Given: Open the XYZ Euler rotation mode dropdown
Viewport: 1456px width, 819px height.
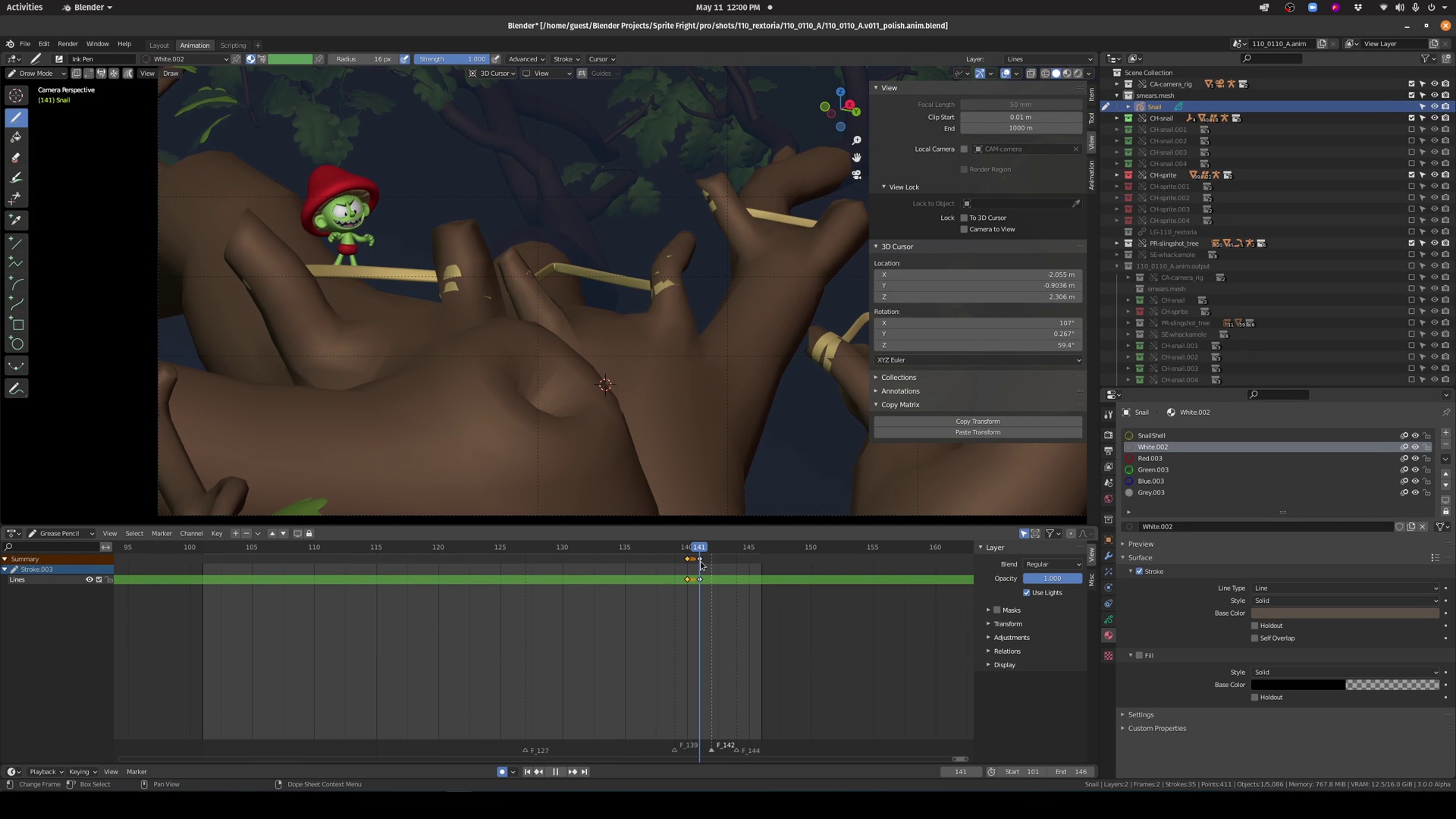Looking at the screenshot, I should [x=977, y=359].
